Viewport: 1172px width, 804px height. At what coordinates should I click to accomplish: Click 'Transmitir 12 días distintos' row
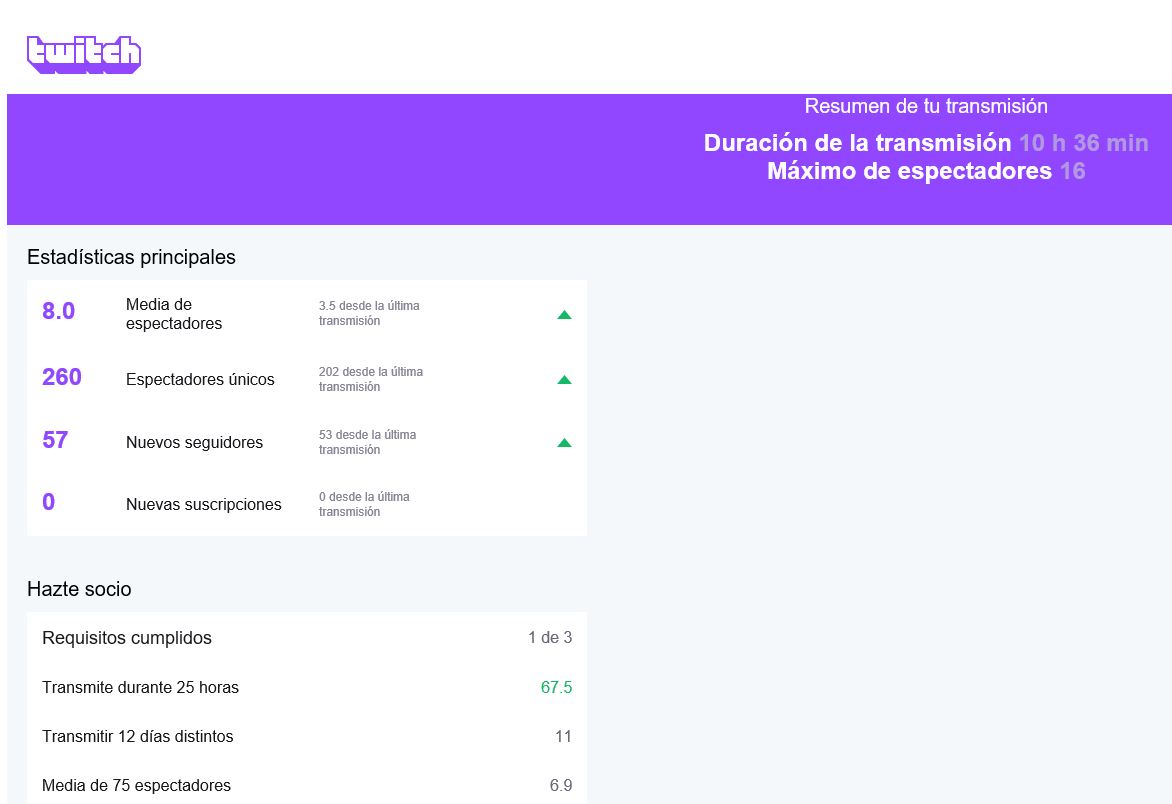[x=306, y=737]
